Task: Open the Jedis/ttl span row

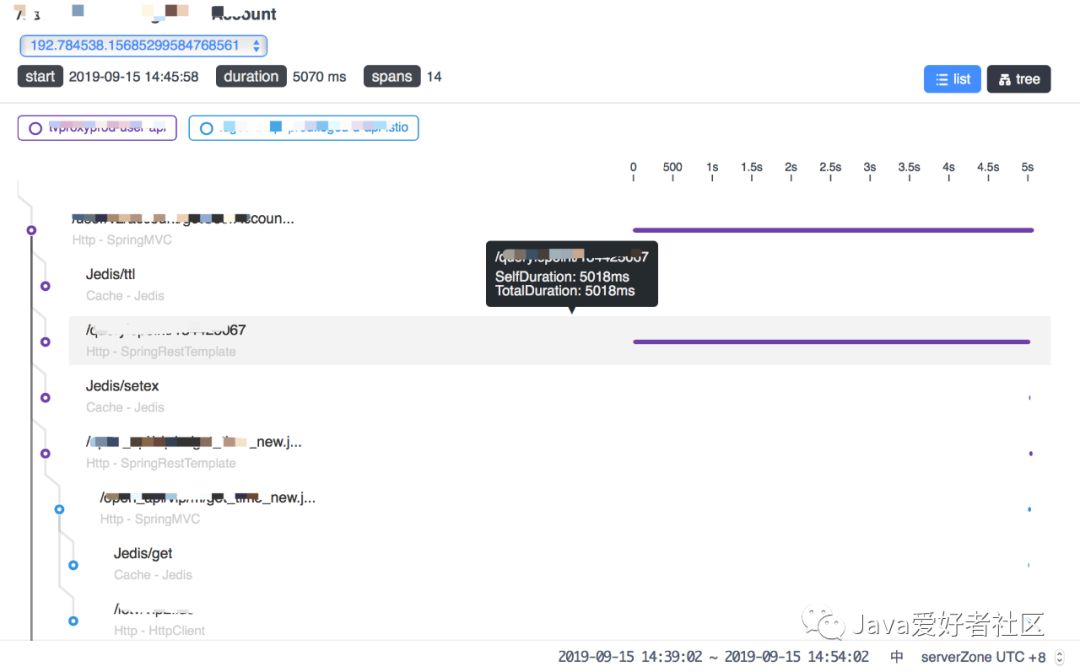Action: tap(559, 285)
